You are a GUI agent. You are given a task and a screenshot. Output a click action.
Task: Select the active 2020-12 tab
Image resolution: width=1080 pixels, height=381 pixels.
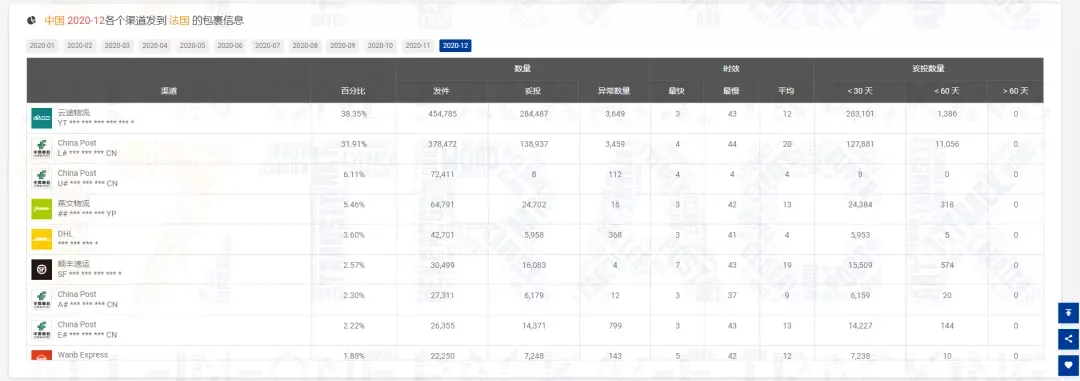(455, 46)
